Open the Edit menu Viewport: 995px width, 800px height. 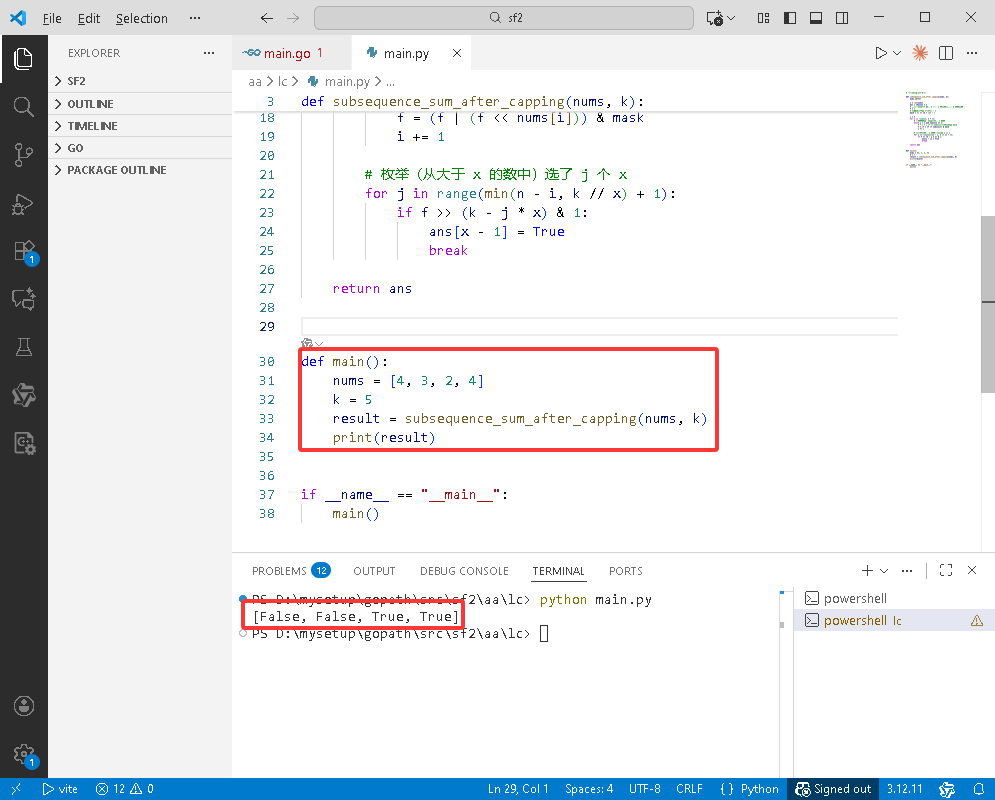89,18
